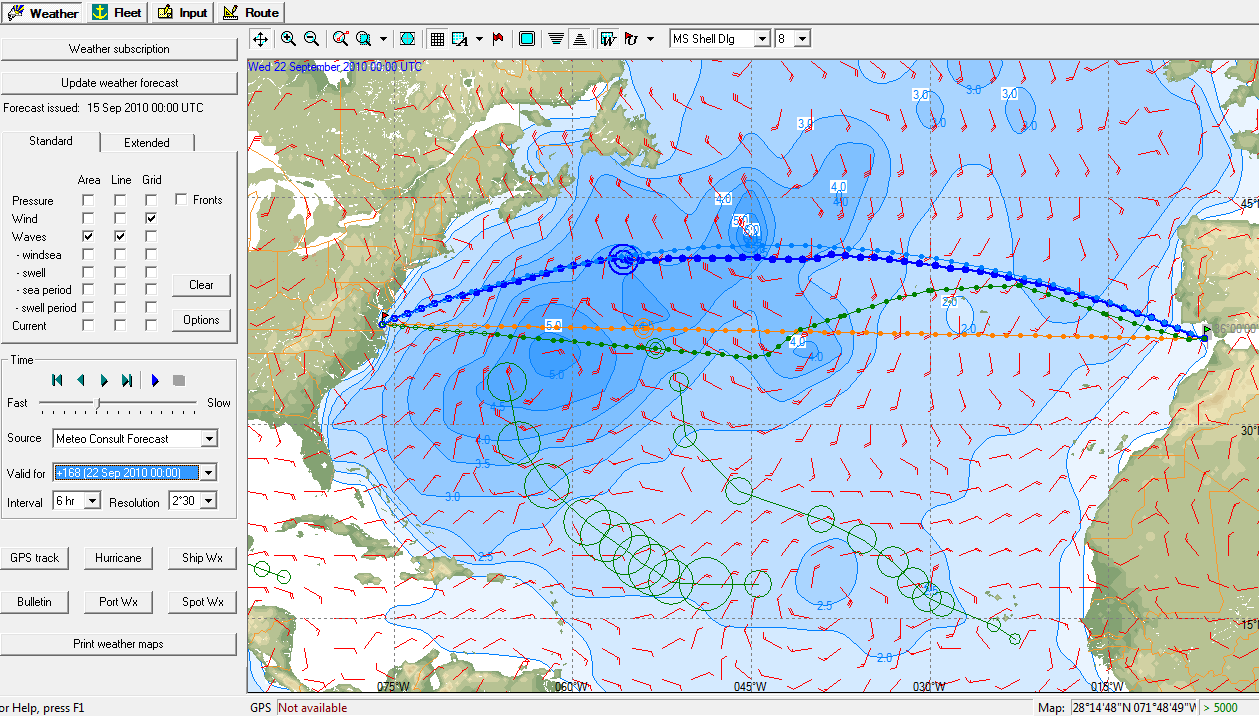Click the GPS track button
The height and width of the screenshot is (716, 1259).
(35, 558)
